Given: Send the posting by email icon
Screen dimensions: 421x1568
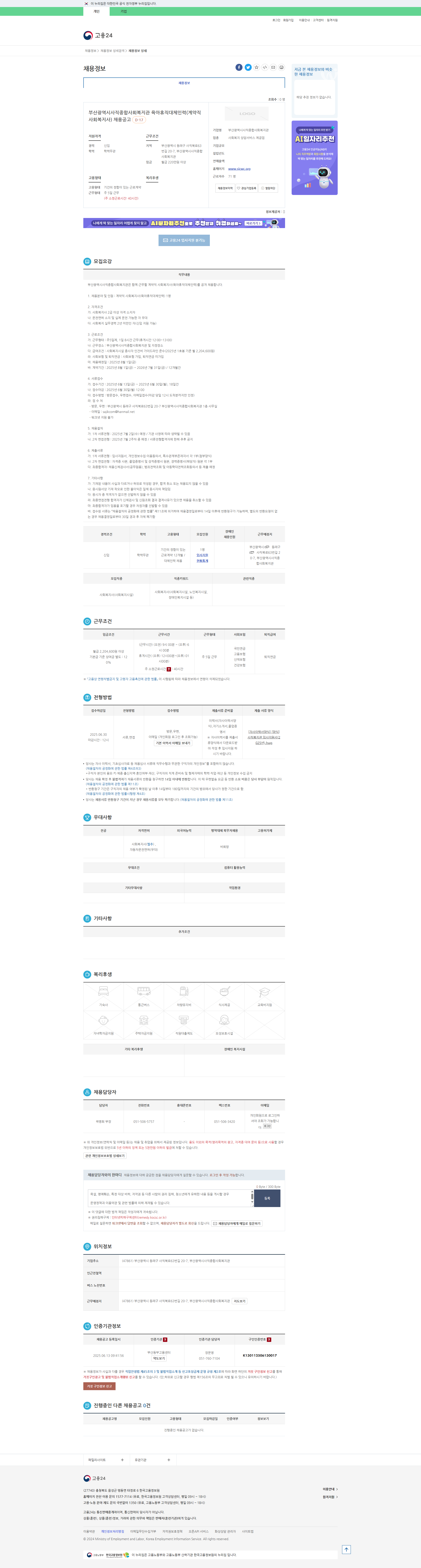Looking at the screenshot, I should point(273,68).
